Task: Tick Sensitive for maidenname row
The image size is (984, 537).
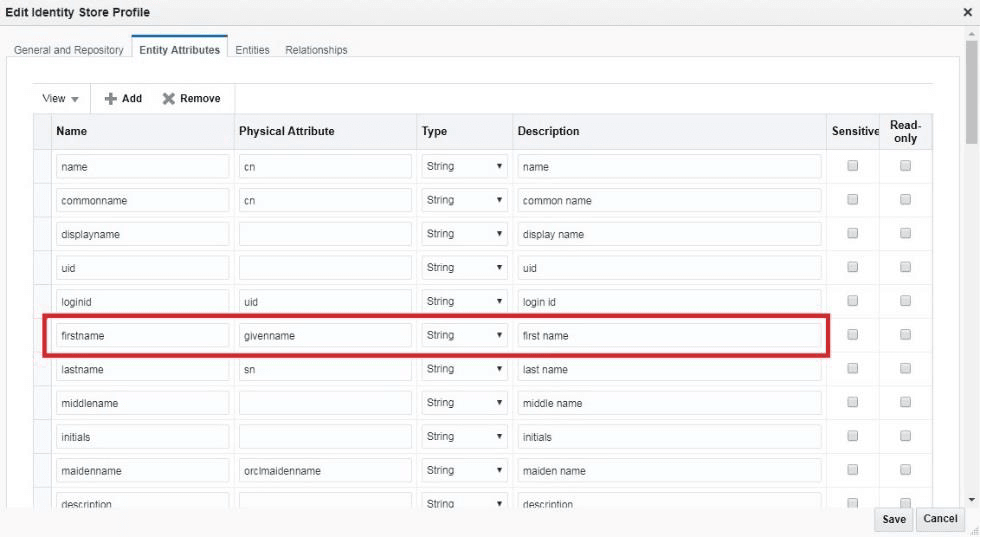Action: click(852, 470)
